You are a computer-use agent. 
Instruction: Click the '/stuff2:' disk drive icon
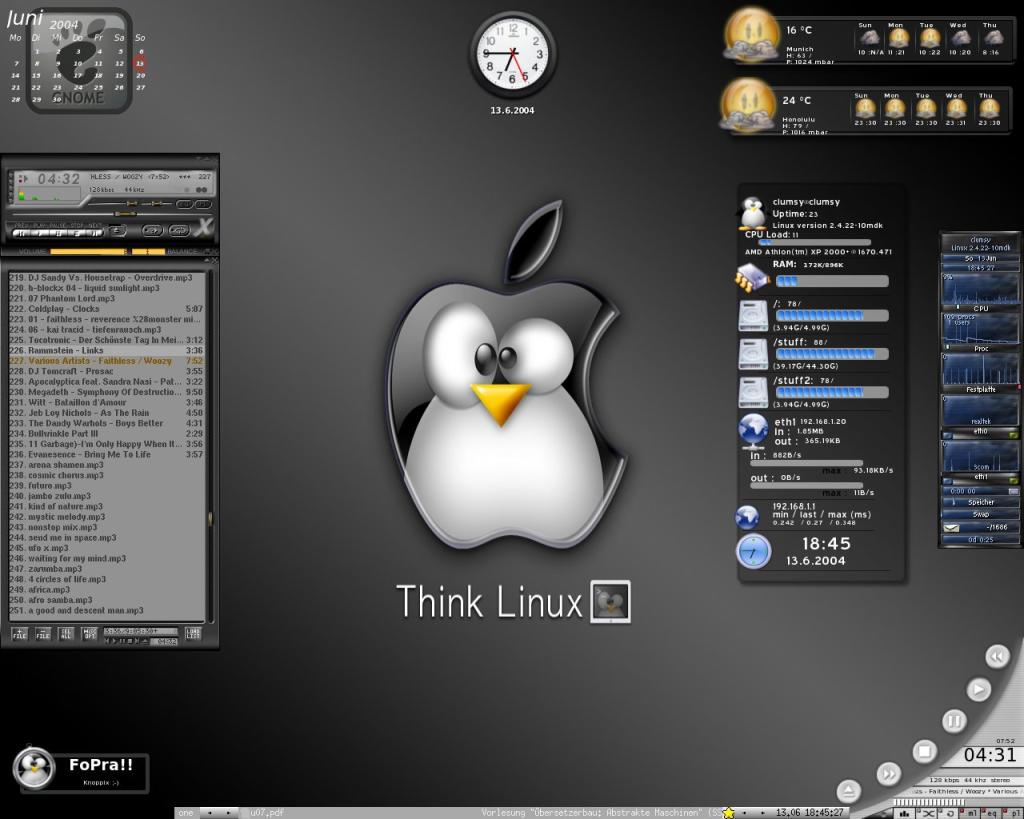[754, 393]
